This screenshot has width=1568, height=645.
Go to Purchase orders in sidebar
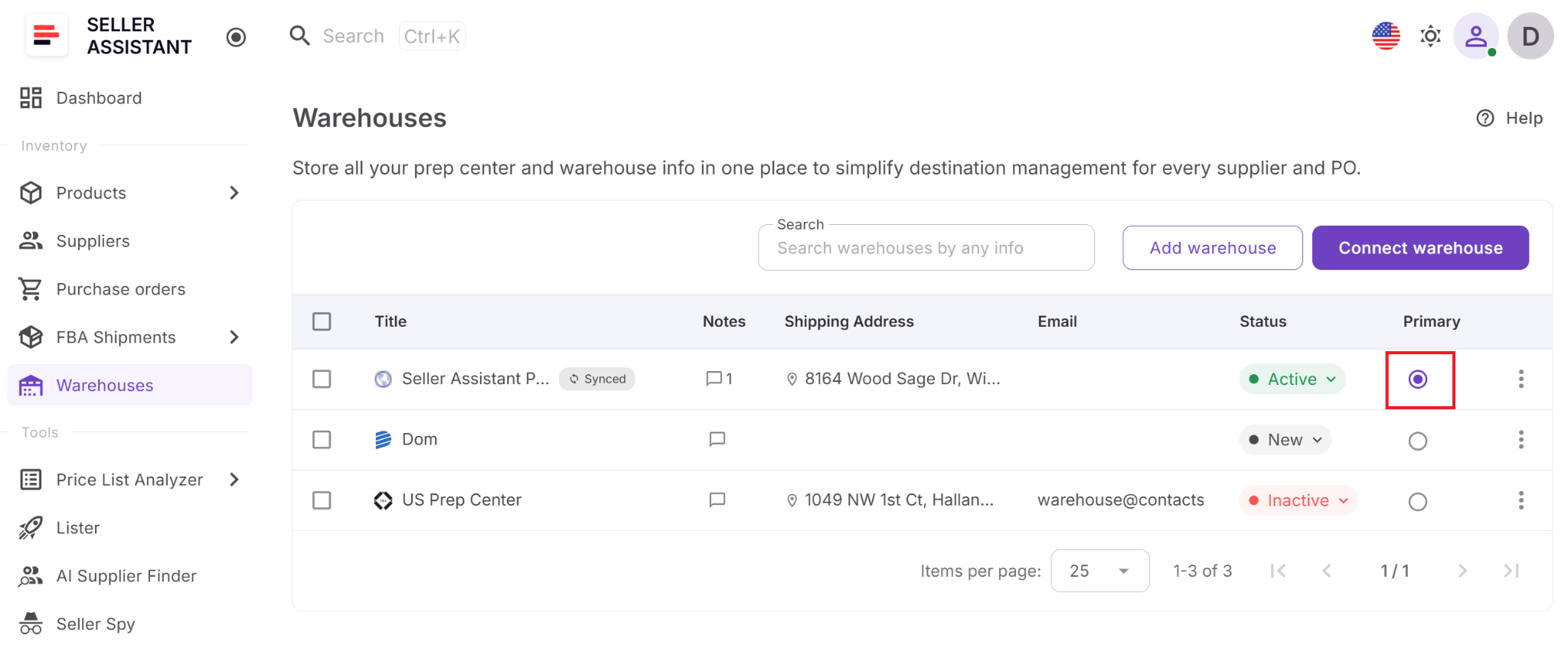click(x=130, y=289)
